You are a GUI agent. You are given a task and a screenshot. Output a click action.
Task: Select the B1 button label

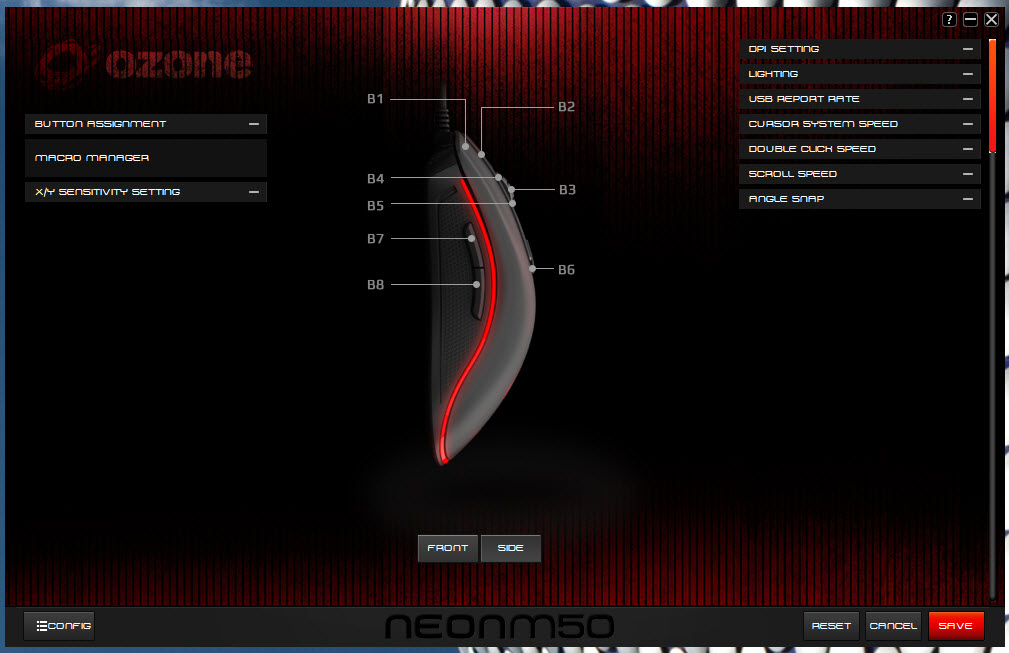point(375,99)
